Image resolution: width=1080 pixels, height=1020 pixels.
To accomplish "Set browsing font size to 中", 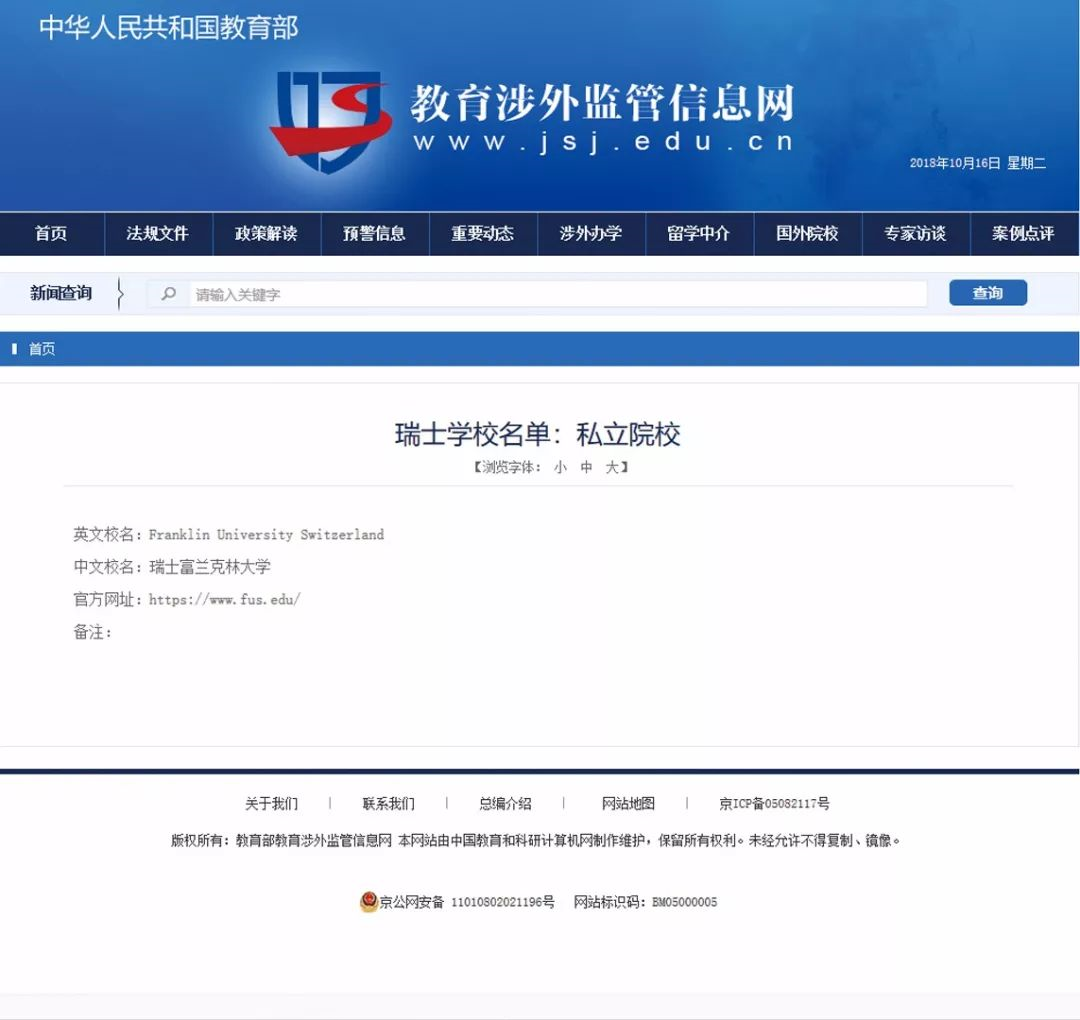I will pyautogui.click(x=586, y=467).
